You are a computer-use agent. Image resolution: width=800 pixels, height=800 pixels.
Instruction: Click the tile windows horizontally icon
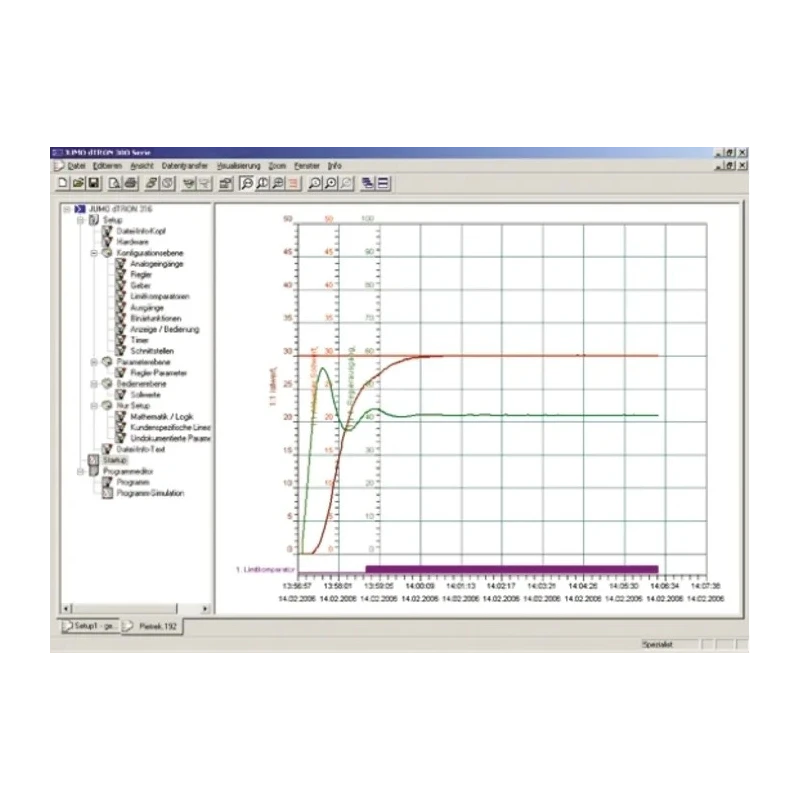(383, 183)
